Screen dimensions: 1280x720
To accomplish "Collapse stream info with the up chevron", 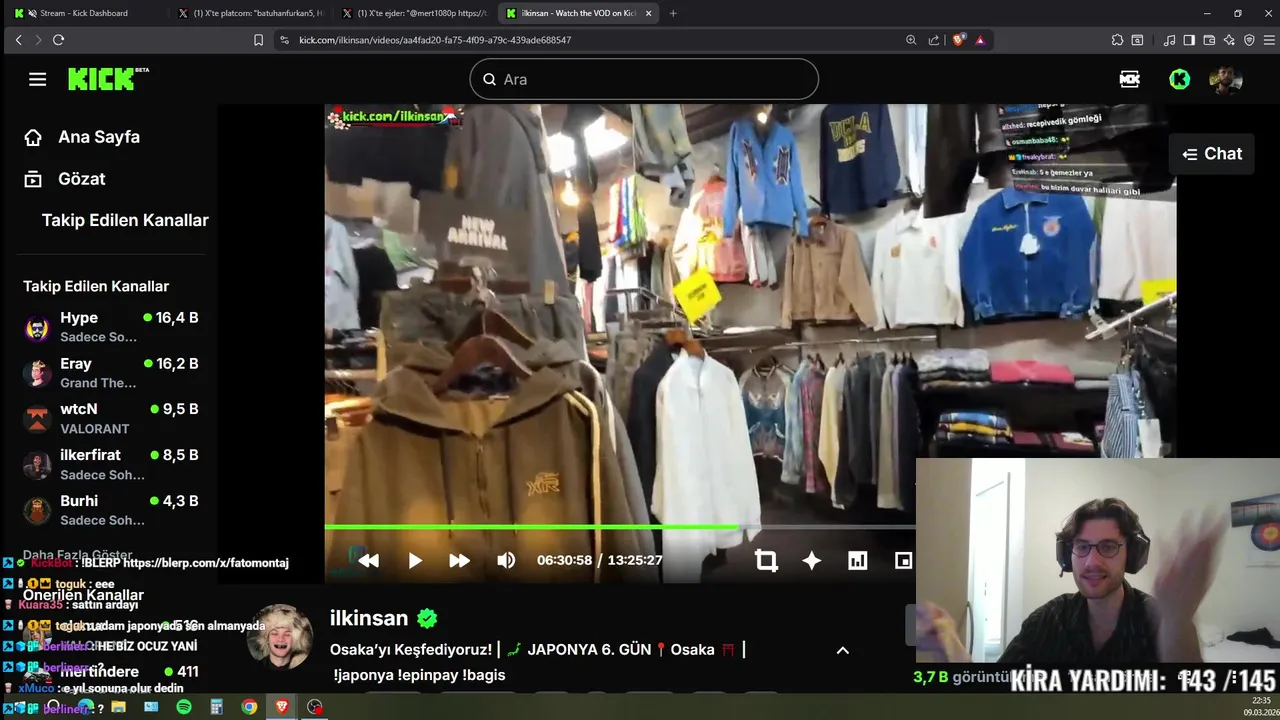I will (842, 650).
